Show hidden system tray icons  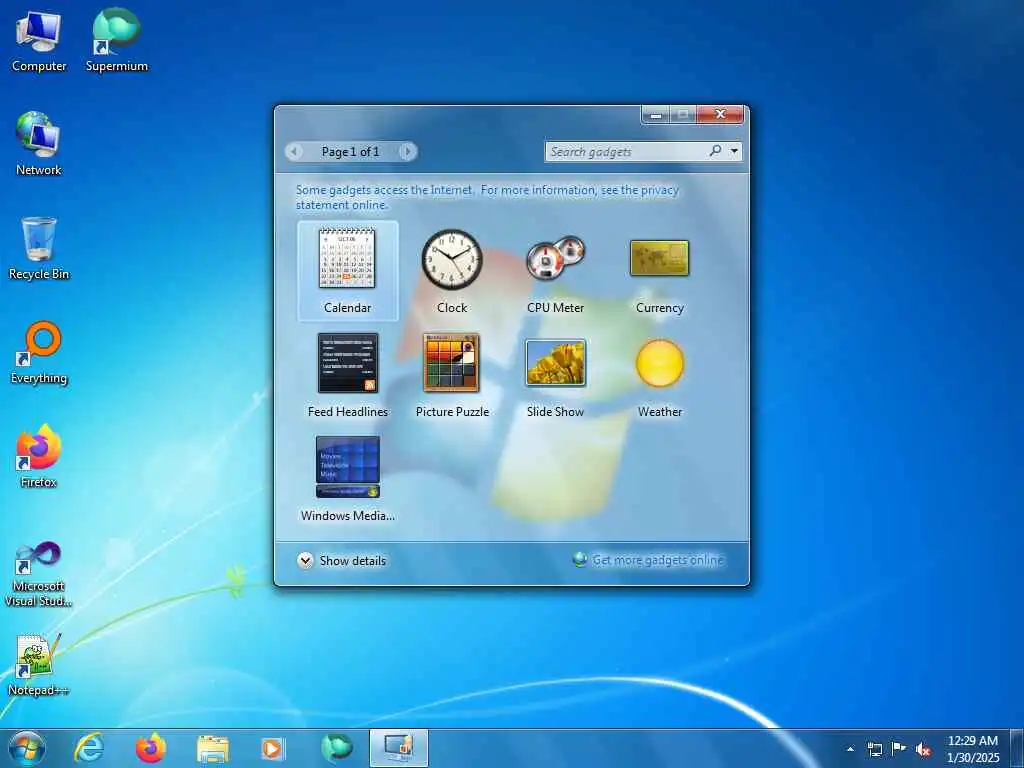850,749
